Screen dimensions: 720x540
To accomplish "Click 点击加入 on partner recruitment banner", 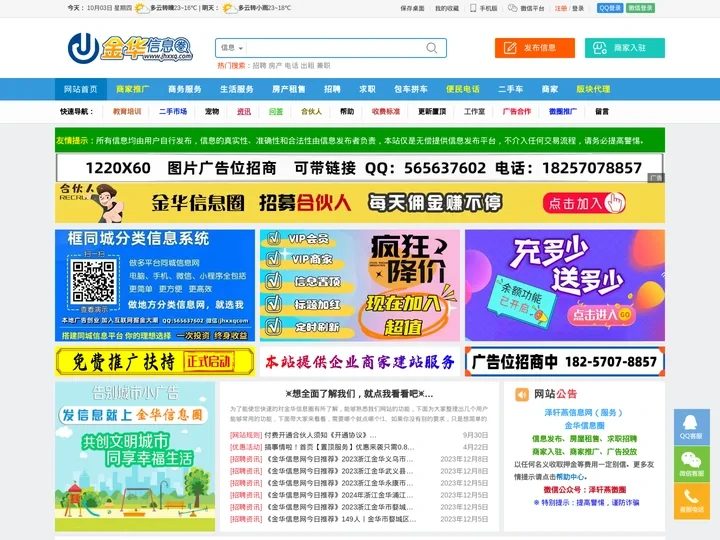I will 584,203.
